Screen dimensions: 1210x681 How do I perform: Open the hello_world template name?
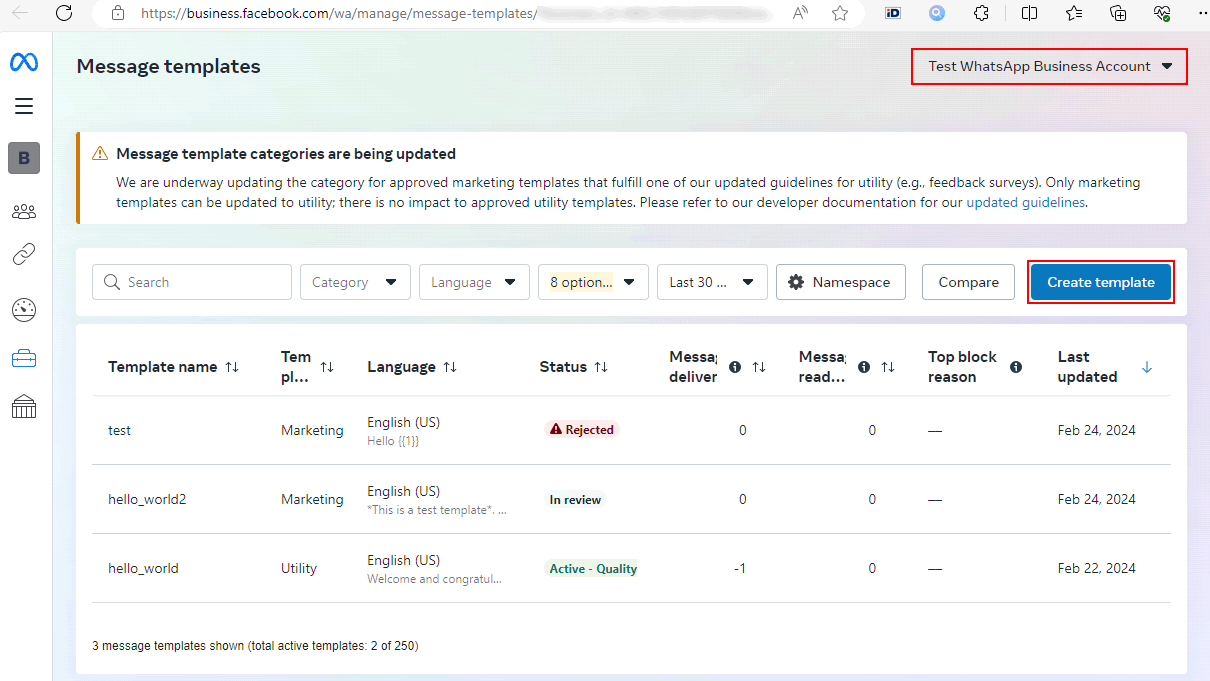[x=143, y=568]
